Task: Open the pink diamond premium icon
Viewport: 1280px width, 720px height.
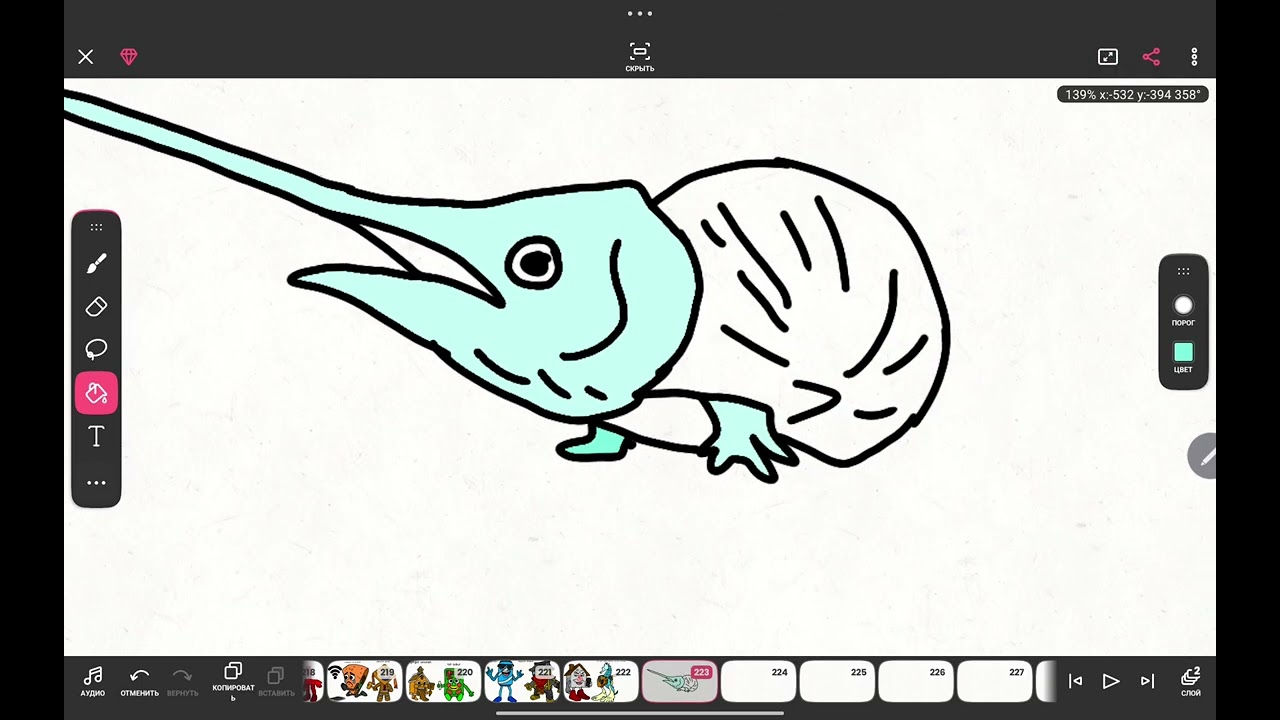Action: (x=128, y=57)
